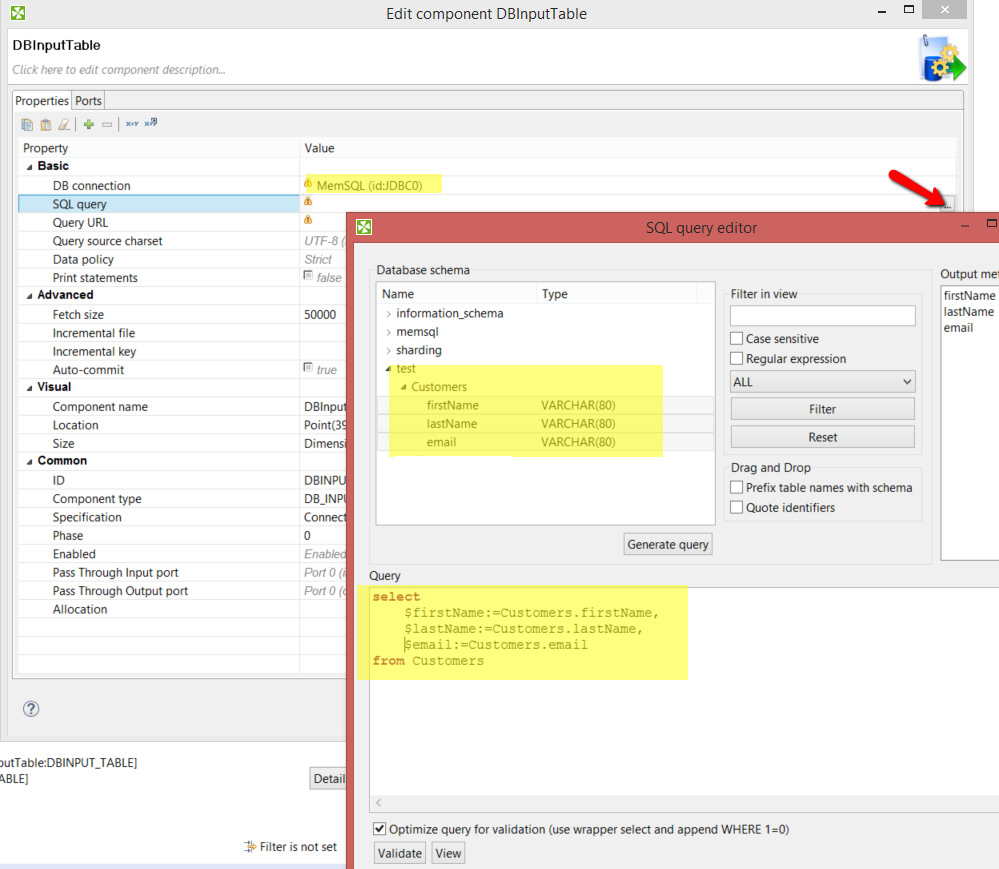Select the Properties tab
The width and height of the screenshot is (999, 869).
tap(42, 100)
